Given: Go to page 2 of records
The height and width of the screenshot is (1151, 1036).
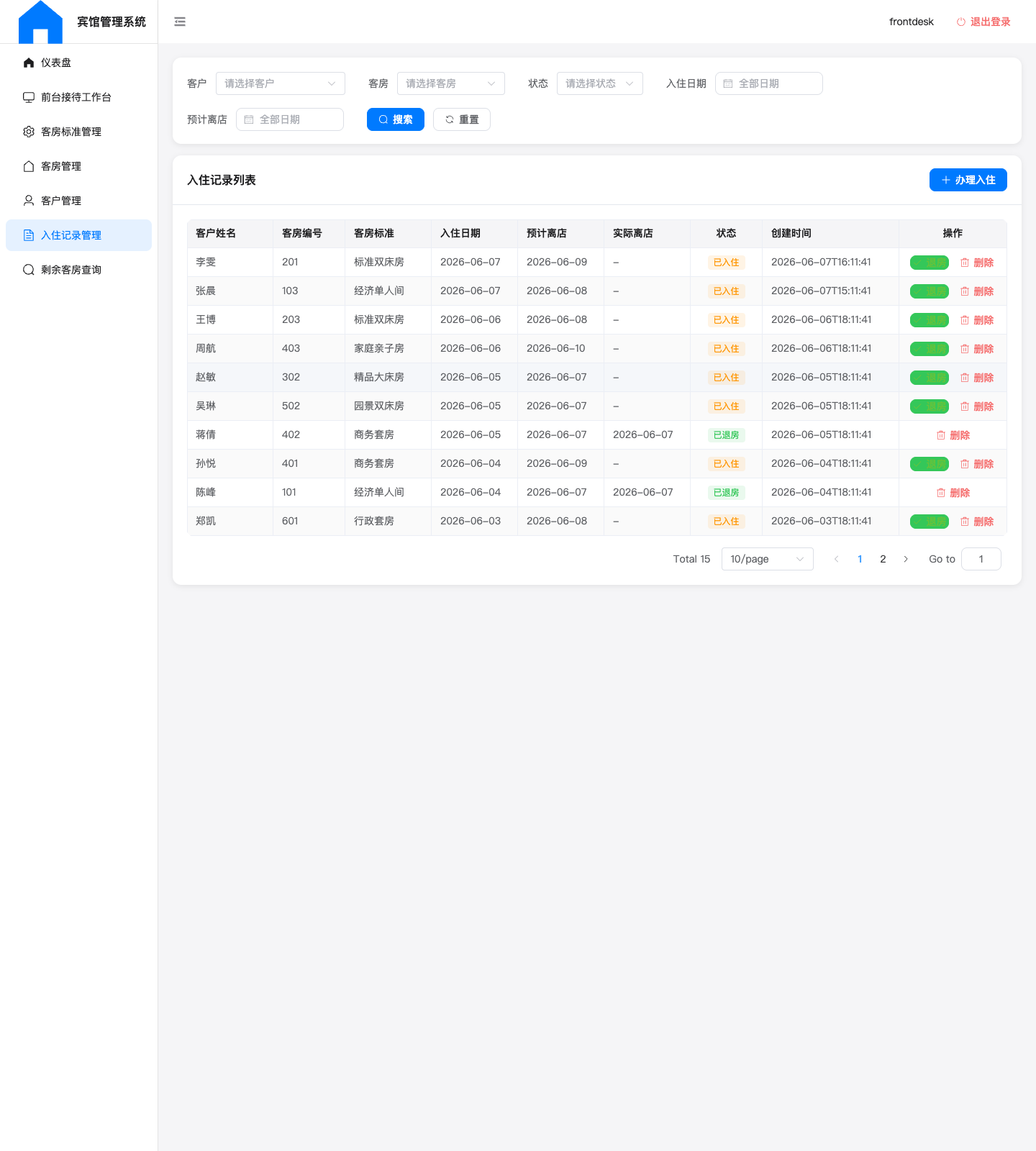Looking at the screenshot, I should click(883, 559).
